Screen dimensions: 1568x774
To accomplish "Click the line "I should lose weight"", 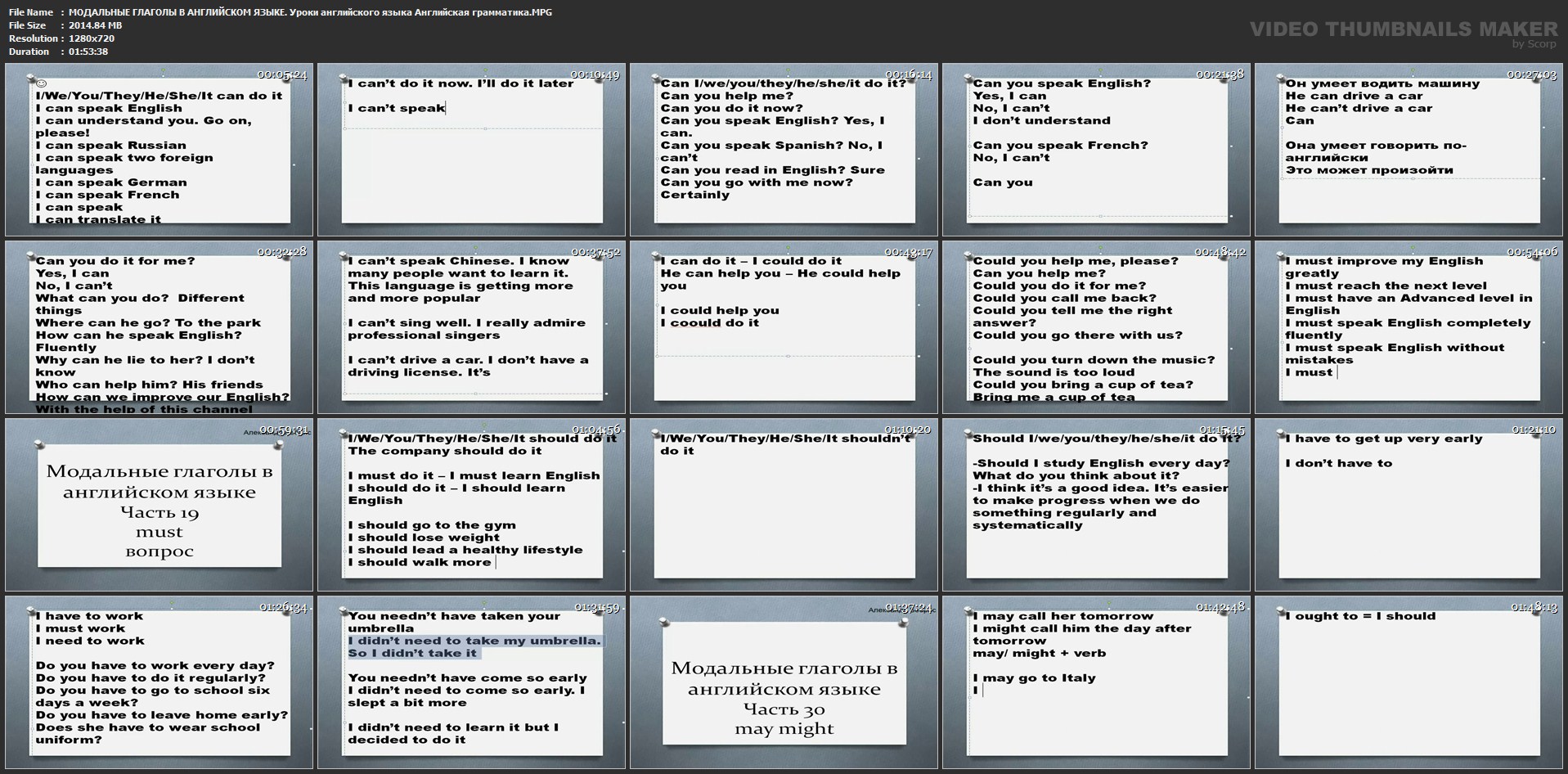I will (x=423, y=538).
